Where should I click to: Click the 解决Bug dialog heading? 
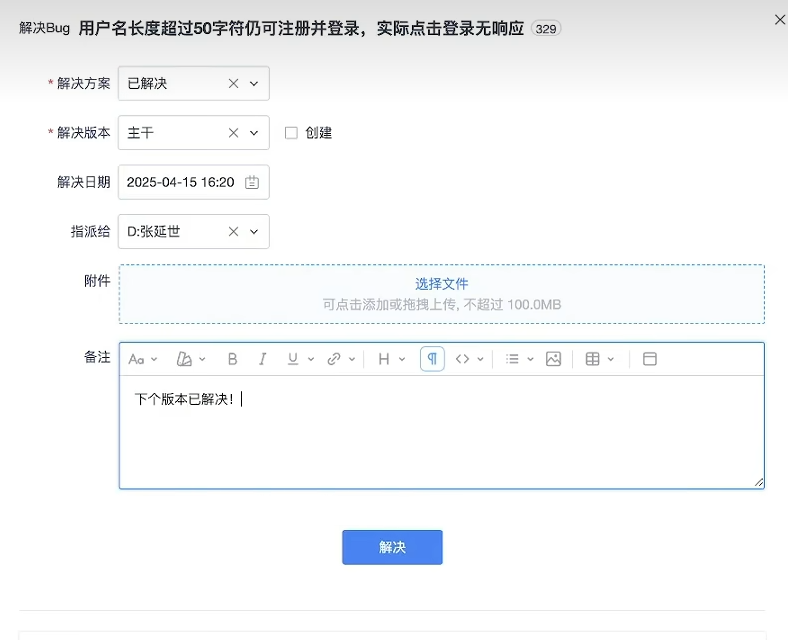click(x=44, y=28)
